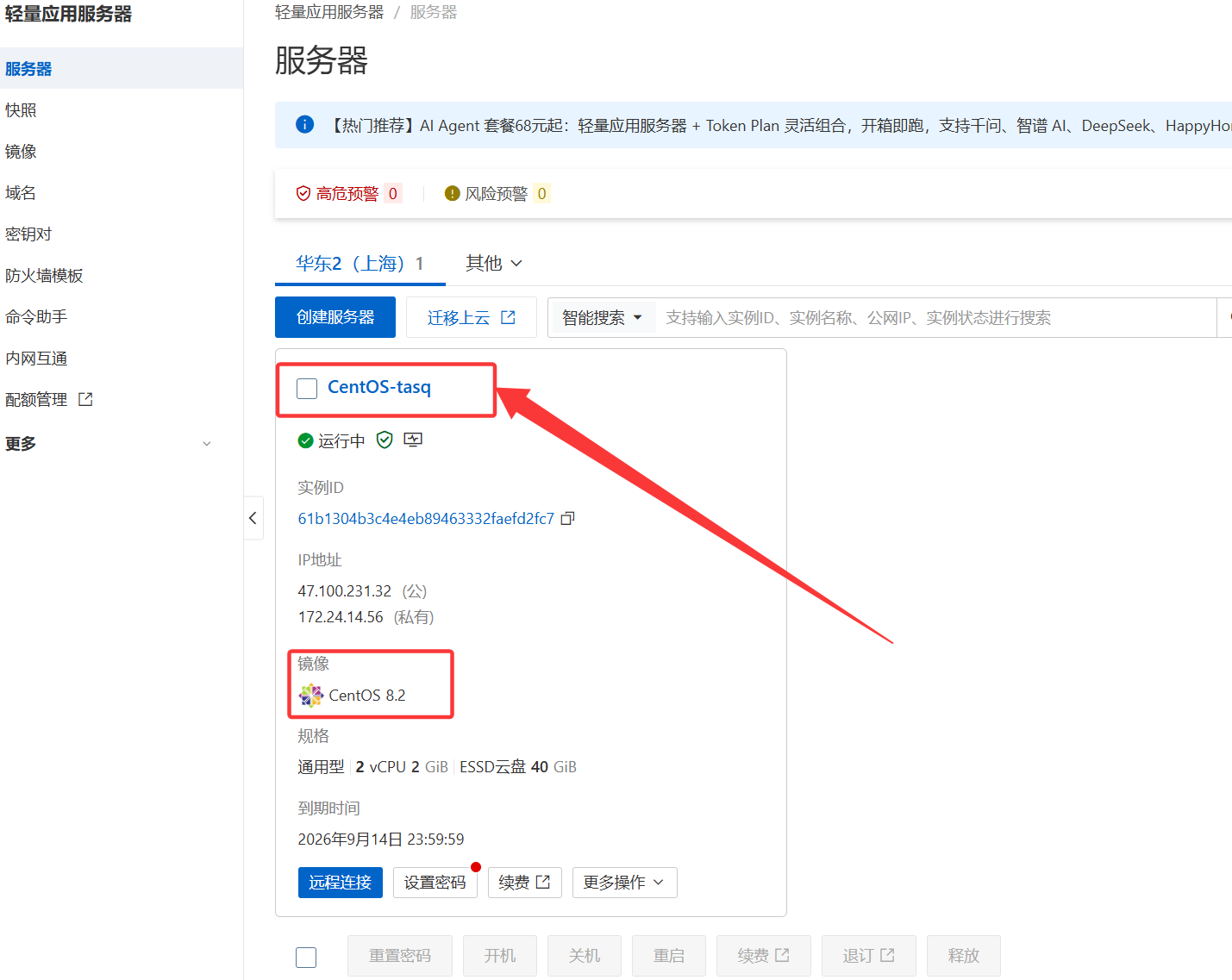
Task: Click the private IP 172.24.14.56
Action: point(340,616)
